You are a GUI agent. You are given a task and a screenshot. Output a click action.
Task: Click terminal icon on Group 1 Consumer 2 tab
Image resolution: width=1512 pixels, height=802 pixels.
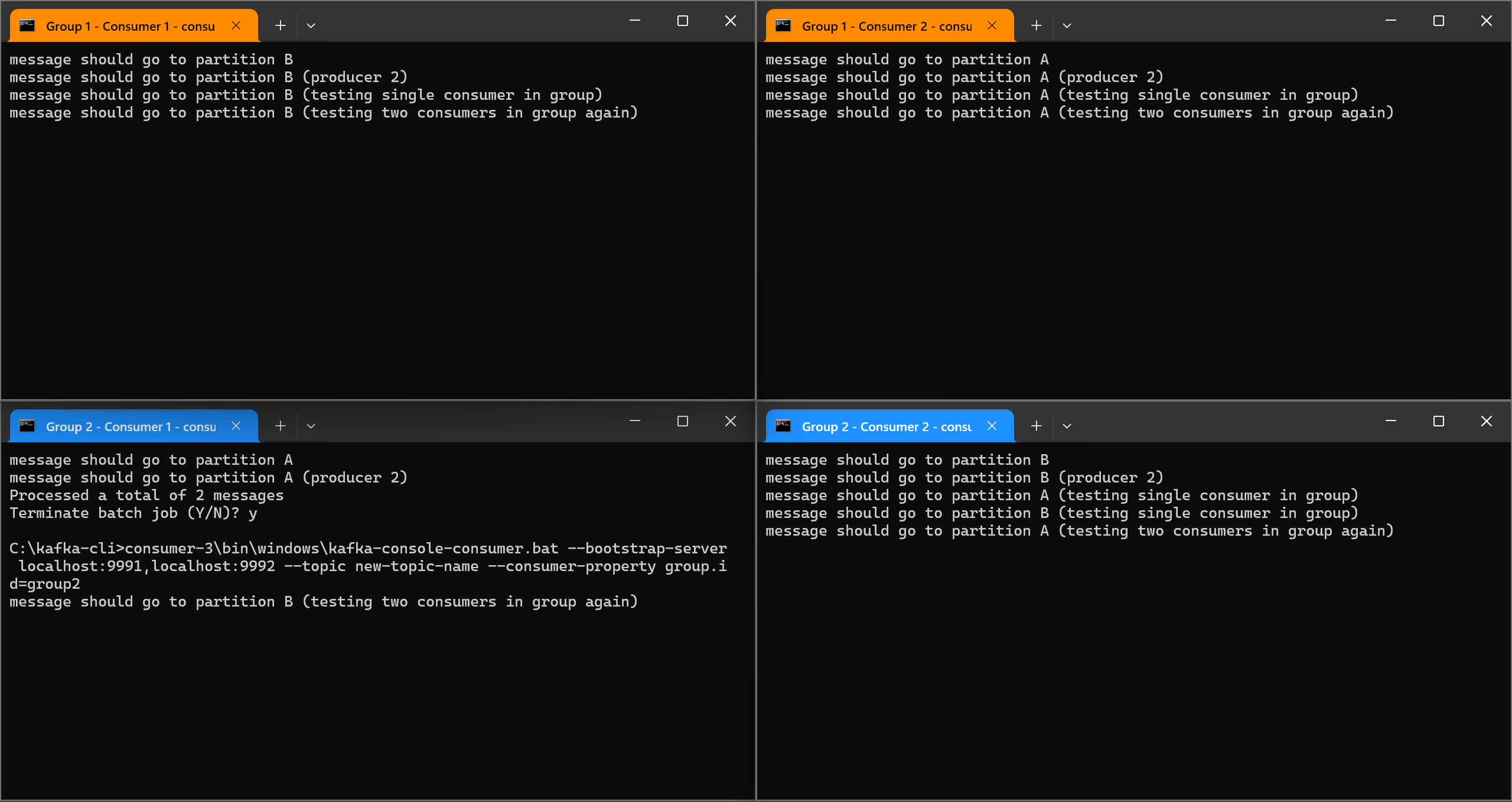783,25
